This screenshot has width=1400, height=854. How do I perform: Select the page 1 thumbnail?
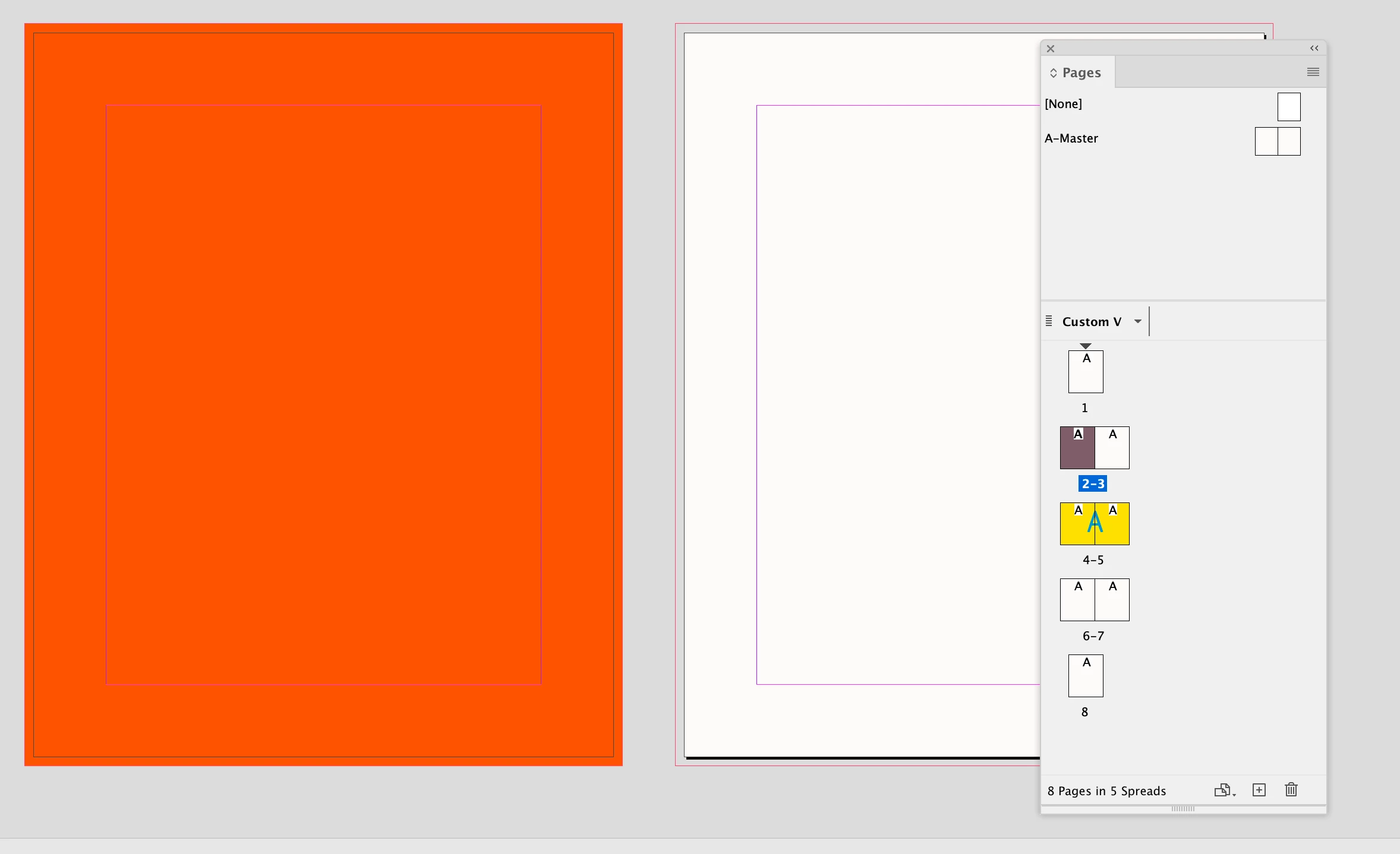pos(1086,372)
